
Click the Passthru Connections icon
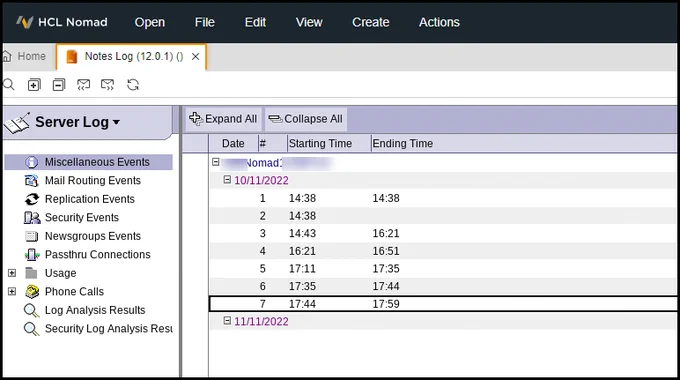coord(31,255)
